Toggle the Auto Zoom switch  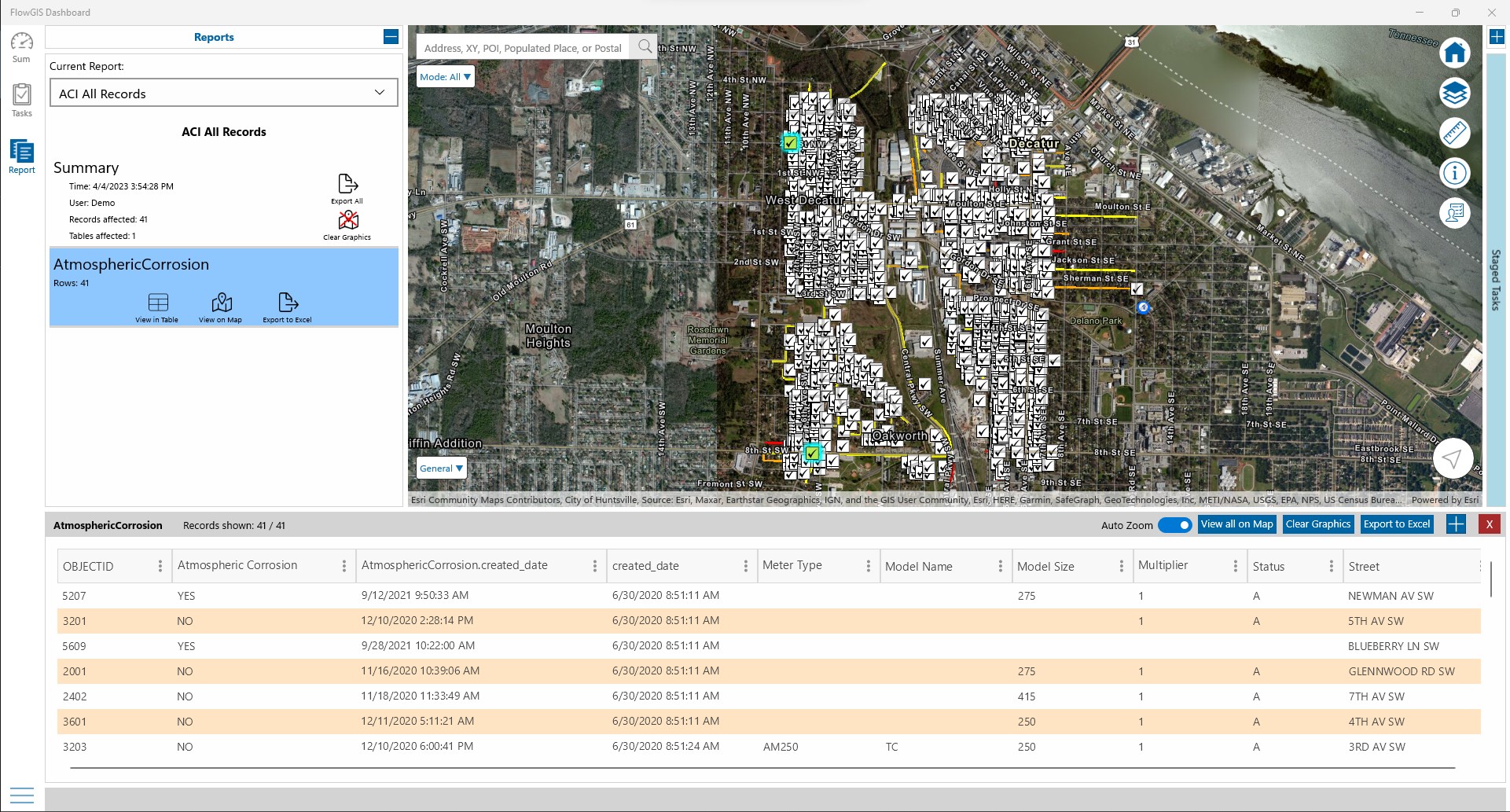(1175, 525)
